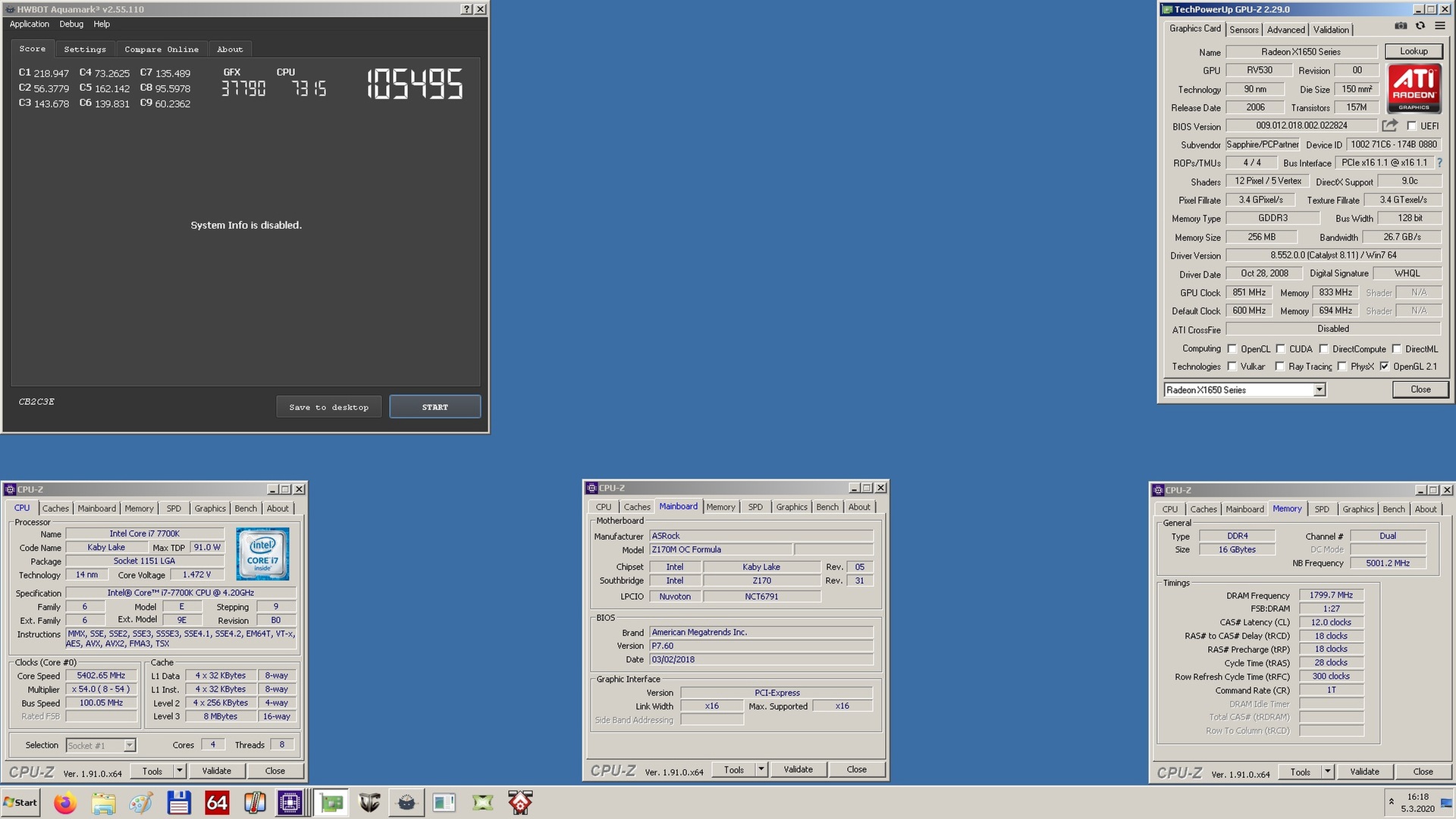Toggle the OpenCL checkbox
The height and width of the screenshot is (819, 1456).
point(1232,349)
